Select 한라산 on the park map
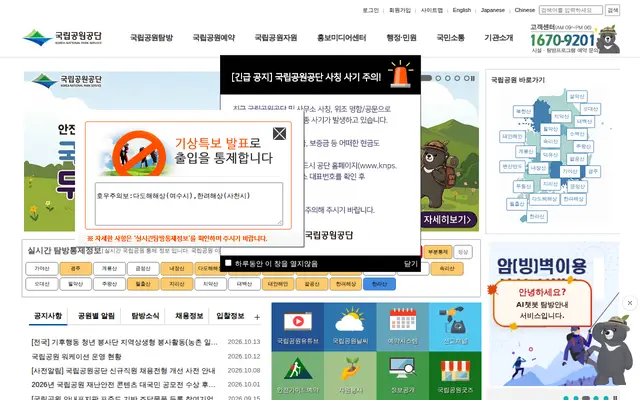This screenshot has width=640, height=400. pyautogui.click(x=537, y=217)
